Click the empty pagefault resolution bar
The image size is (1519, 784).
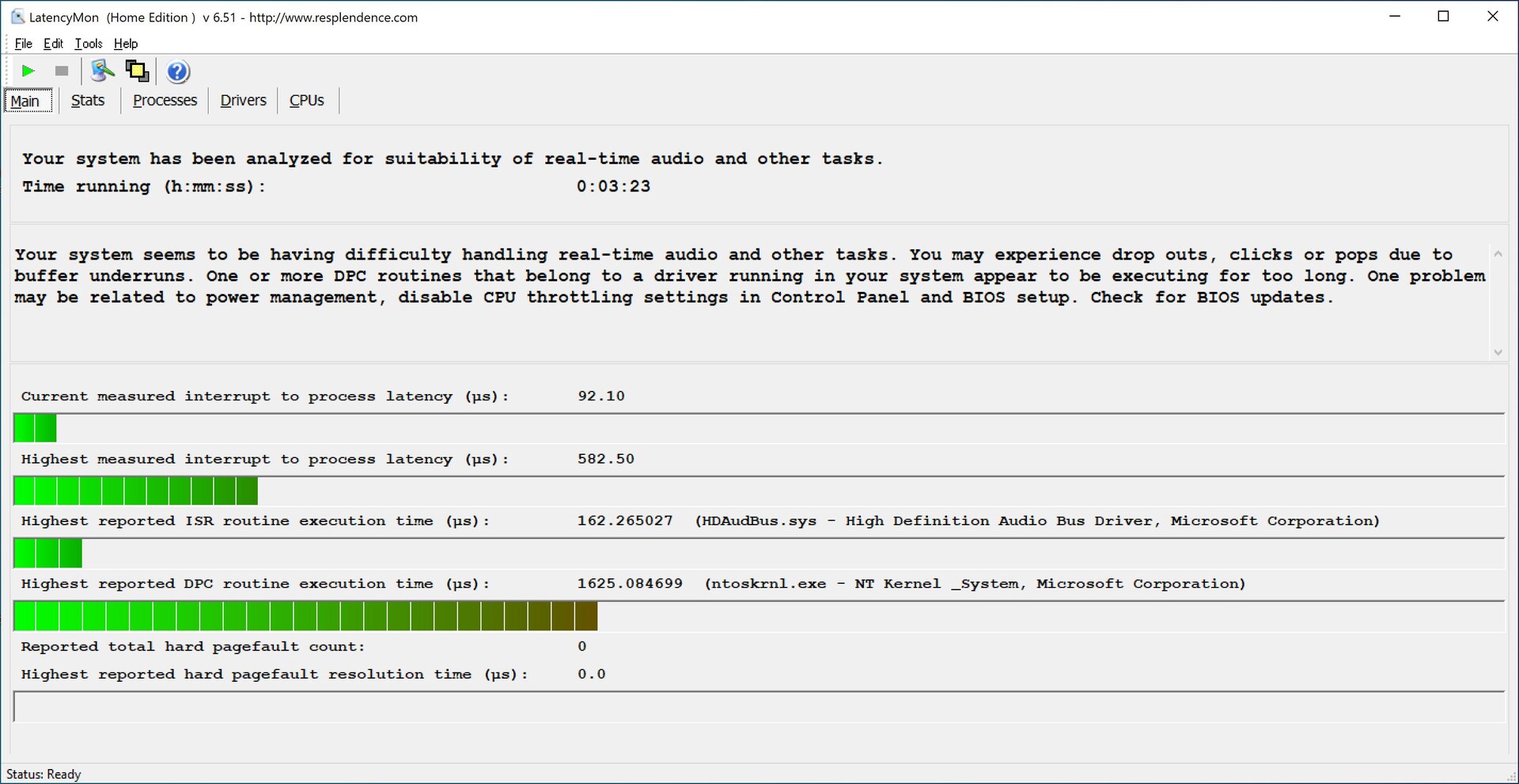point(759,706)
